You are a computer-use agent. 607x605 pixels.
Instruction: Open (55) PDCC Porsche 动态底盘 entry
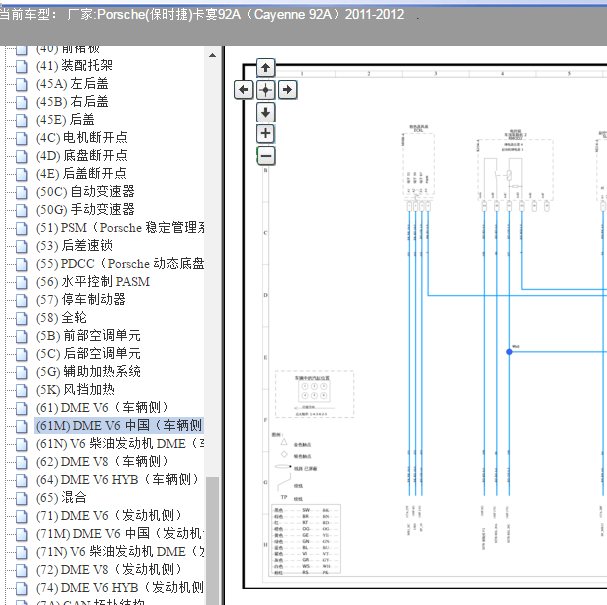pyautogui.click(x=120, y=264)
